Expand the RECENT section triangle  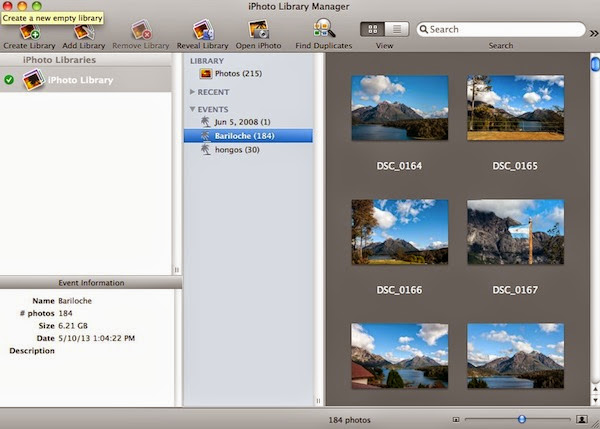tap(192, 92)
